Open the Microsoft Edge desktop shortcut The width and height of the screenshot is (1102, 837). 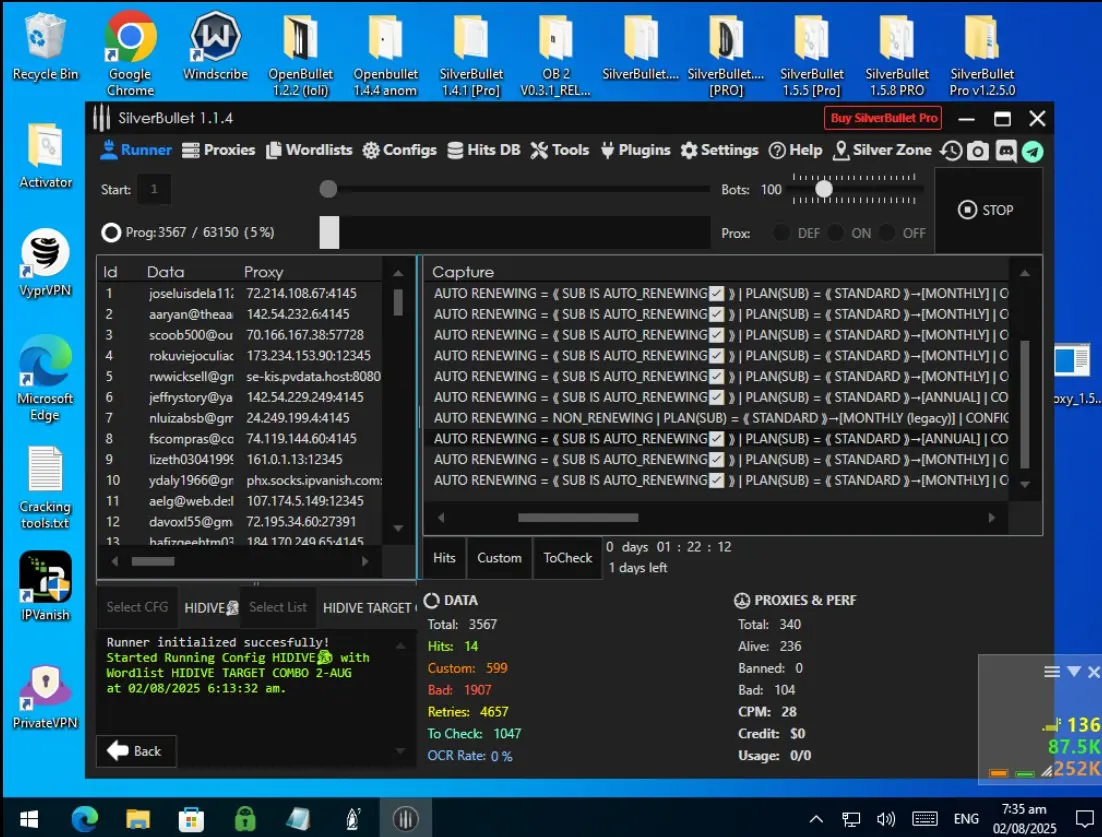tap(45, 378)
